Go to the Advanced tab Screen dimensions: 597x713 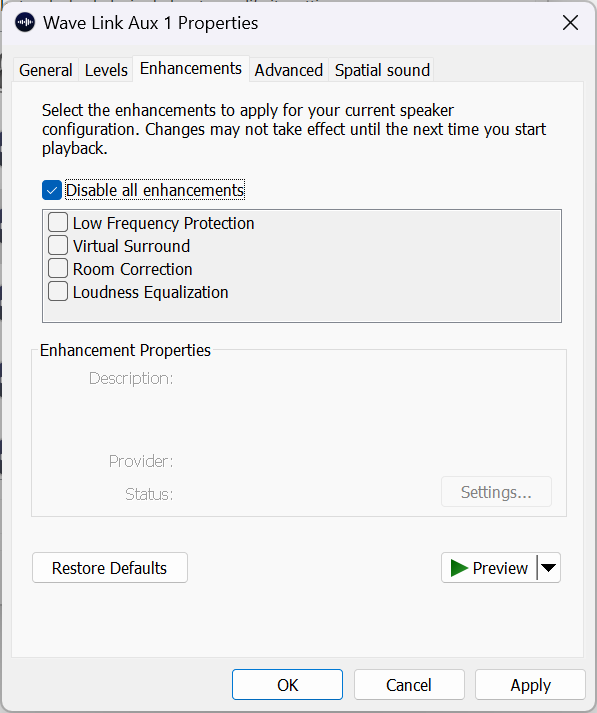click(x=289, y=70)
